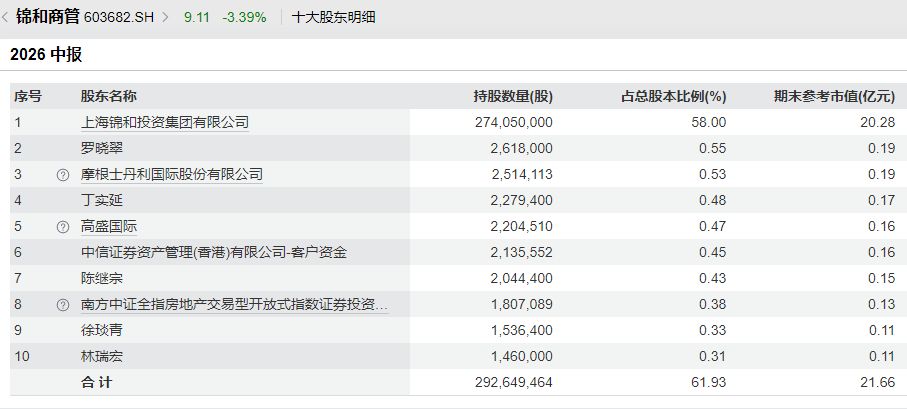Click the price change -3.39%

point(244,17)
